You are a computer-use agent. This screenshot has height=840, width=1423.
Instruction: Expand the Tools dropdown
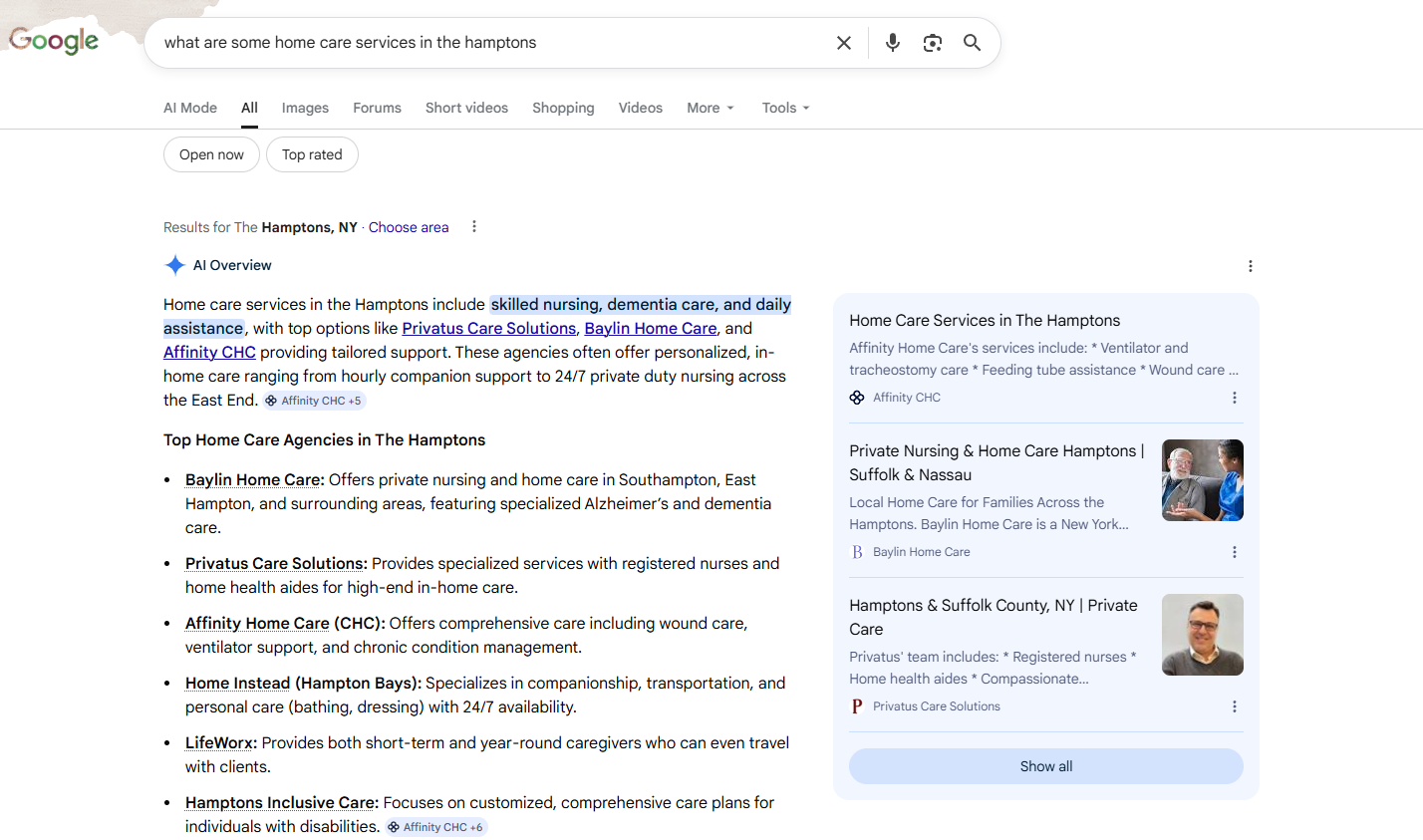785,108
